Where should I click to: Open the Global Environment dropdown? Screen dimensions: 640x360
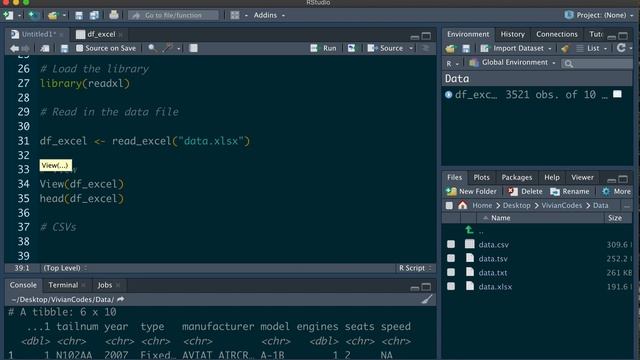(513, 62)
